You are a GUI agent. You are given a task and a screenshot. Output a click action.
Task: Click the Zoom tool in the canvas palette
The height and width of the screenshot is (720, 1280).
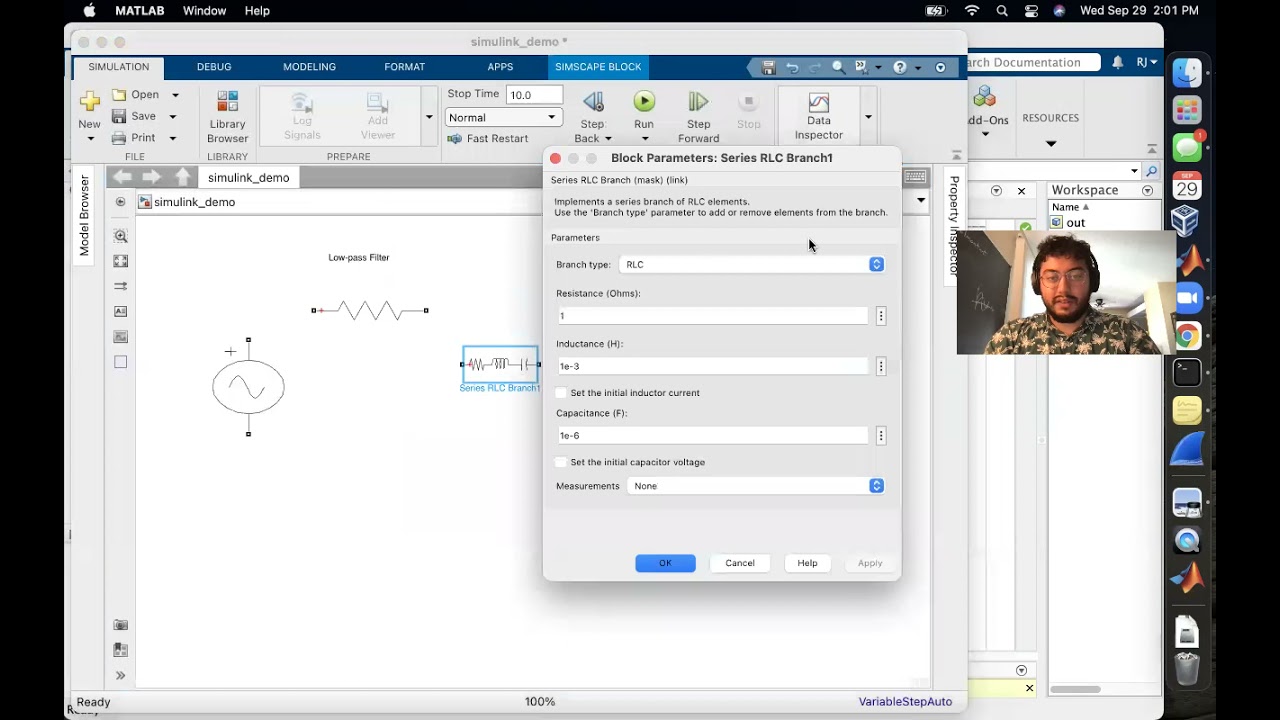[120, 236]
